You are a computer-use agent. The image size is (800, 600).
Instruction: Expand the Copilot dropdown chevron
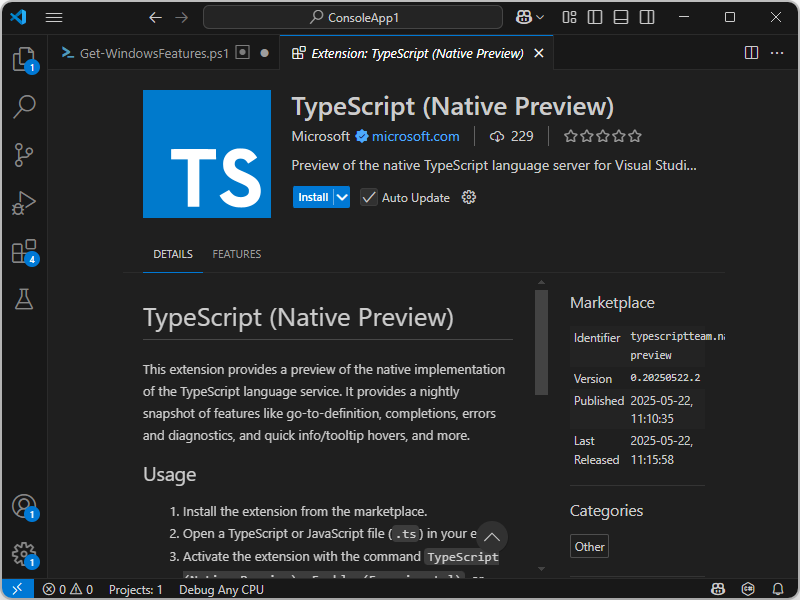point(540,18)
